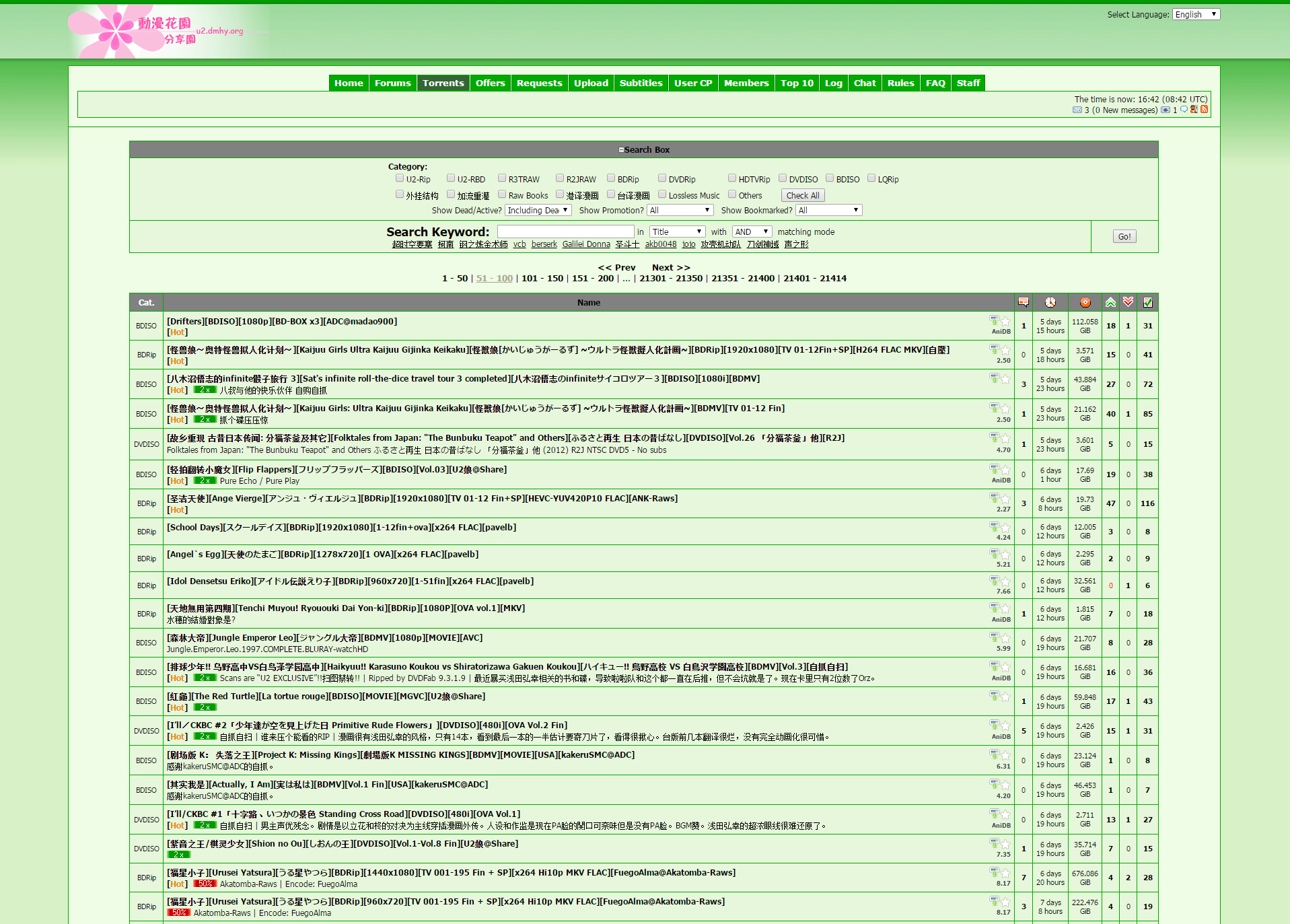This screenshot has height=924, width=1290.
Task: Sort by snatched checkmark icon
Action: click(1148, 302)
